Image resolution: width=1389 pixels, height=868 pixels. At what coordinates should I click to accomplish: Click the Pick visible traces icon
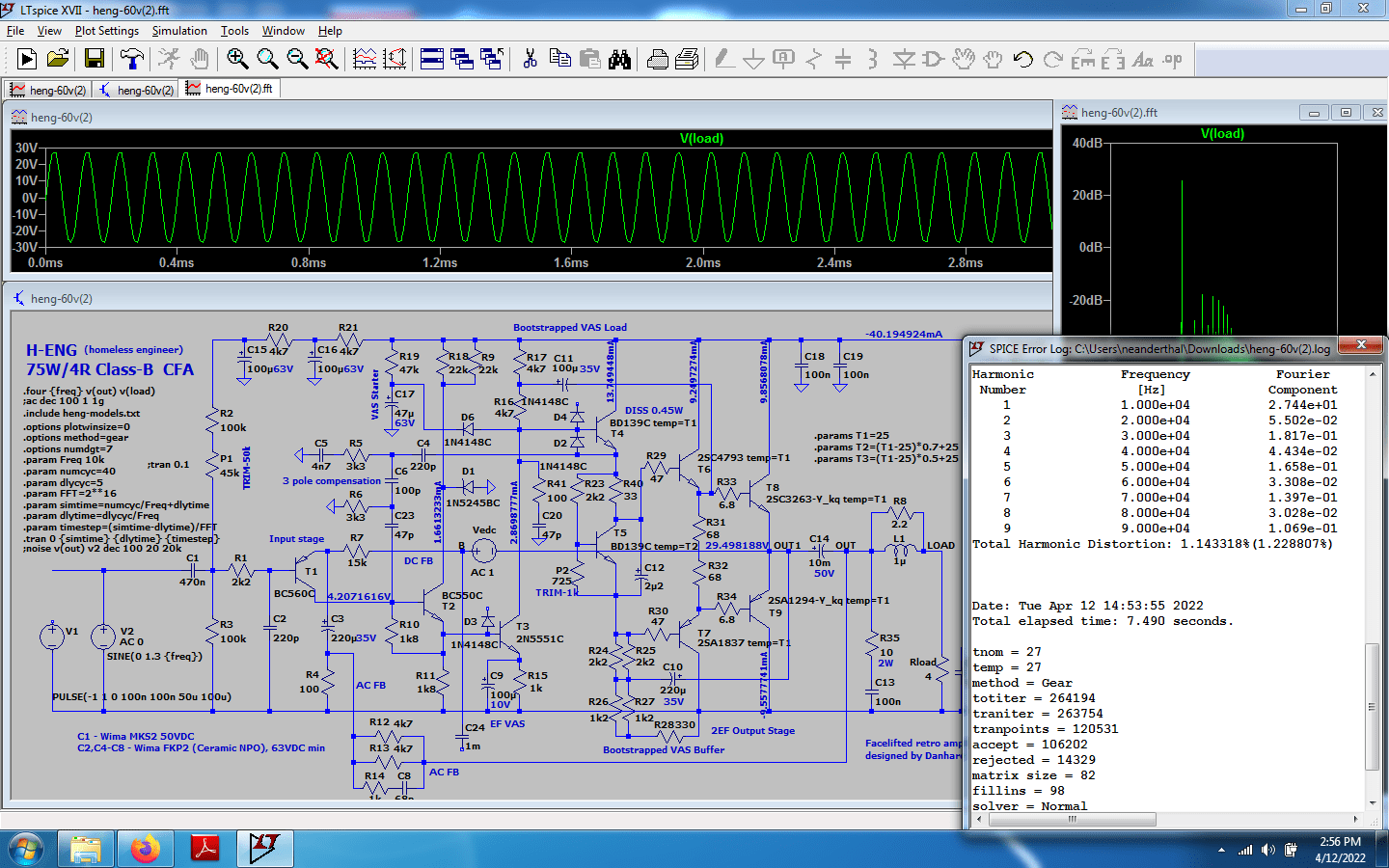click(365, 60)
